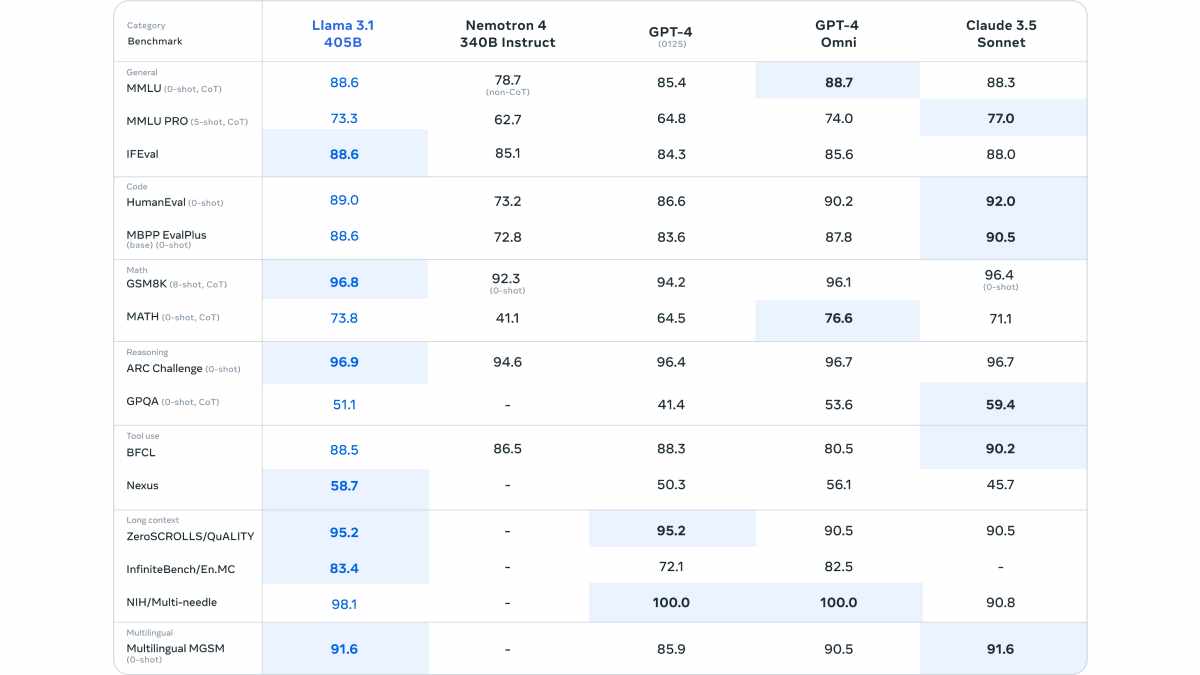Select the ARC Challenge benchmark label
This screenshot has width=1200, height=675.
click(x=165, y=368)
